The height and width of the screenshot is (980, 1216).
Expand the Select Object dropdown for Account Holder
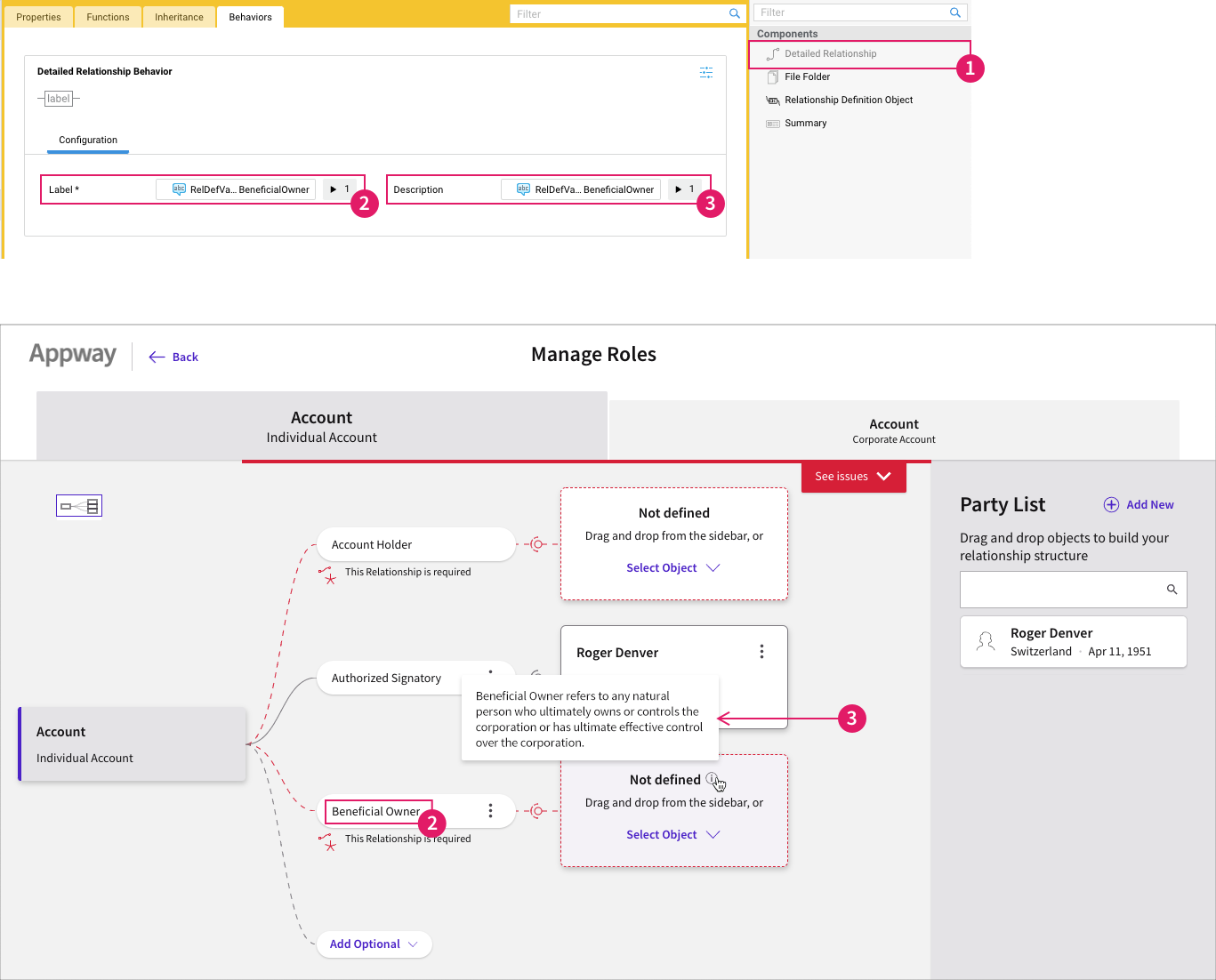click(x=673, y=567)
